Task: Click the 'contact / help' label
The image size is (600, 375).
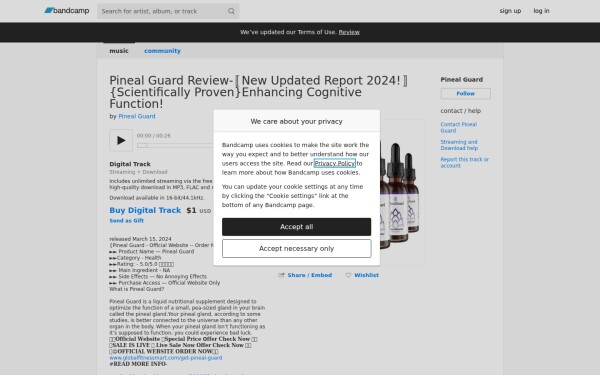Action: (460, 111)
